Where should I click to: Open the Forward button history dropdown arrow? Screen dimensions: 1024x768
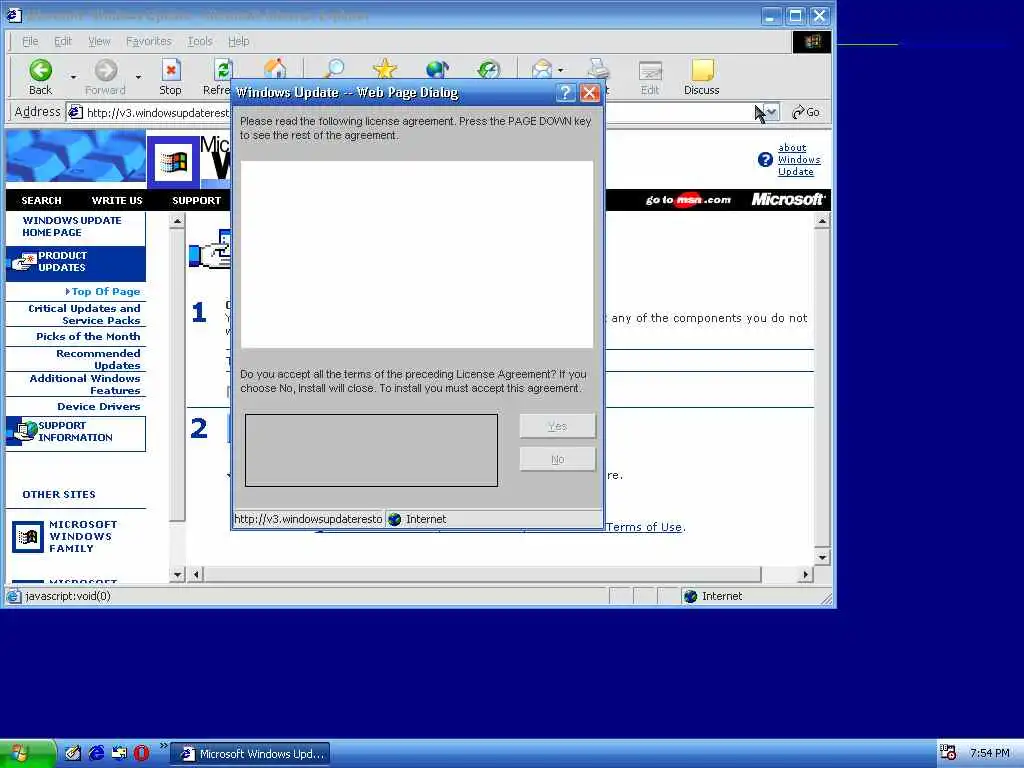[x=138, y=77]
